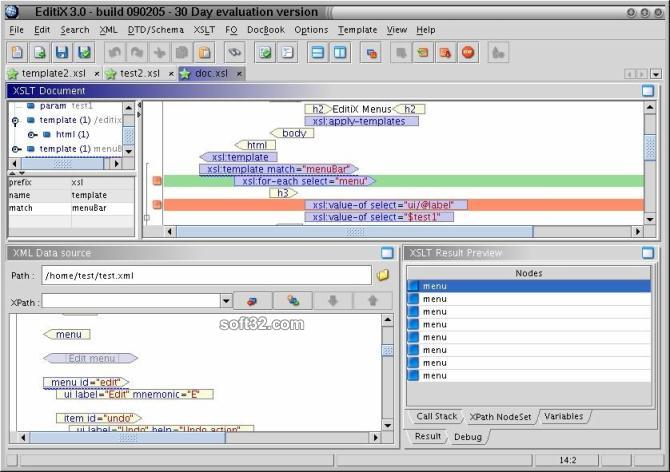Split the editor horizontally

318,53
